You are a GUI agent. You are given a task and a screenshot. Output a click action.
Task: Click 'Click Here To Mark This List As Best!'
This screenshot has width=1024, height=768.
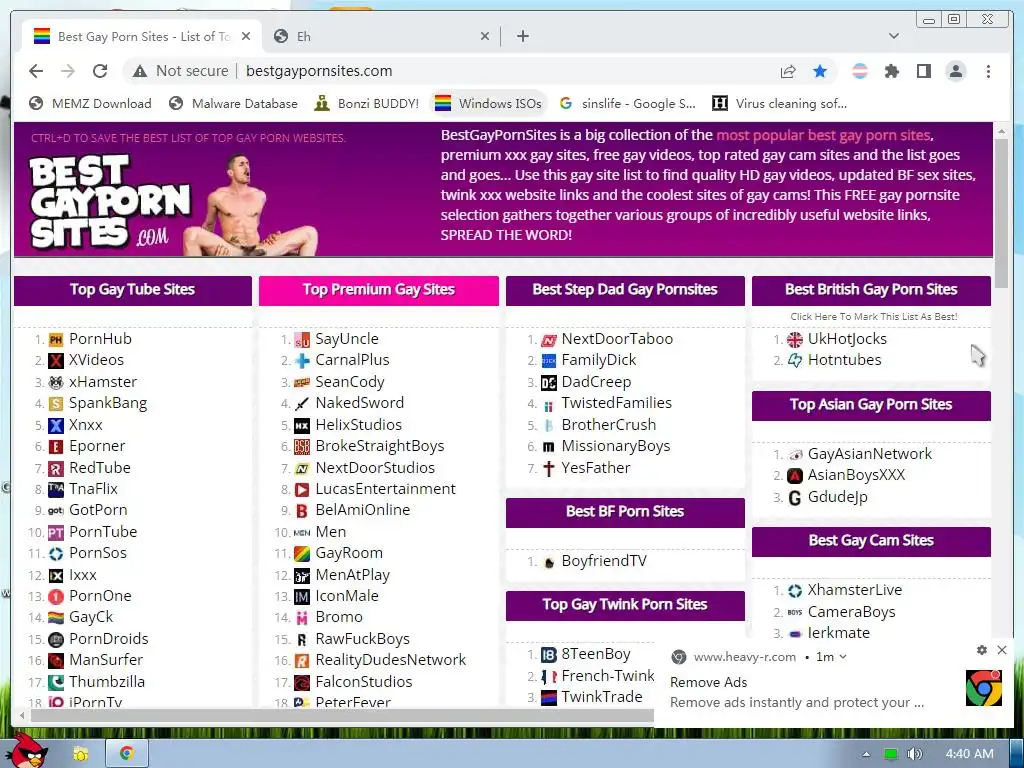(873, 317)
